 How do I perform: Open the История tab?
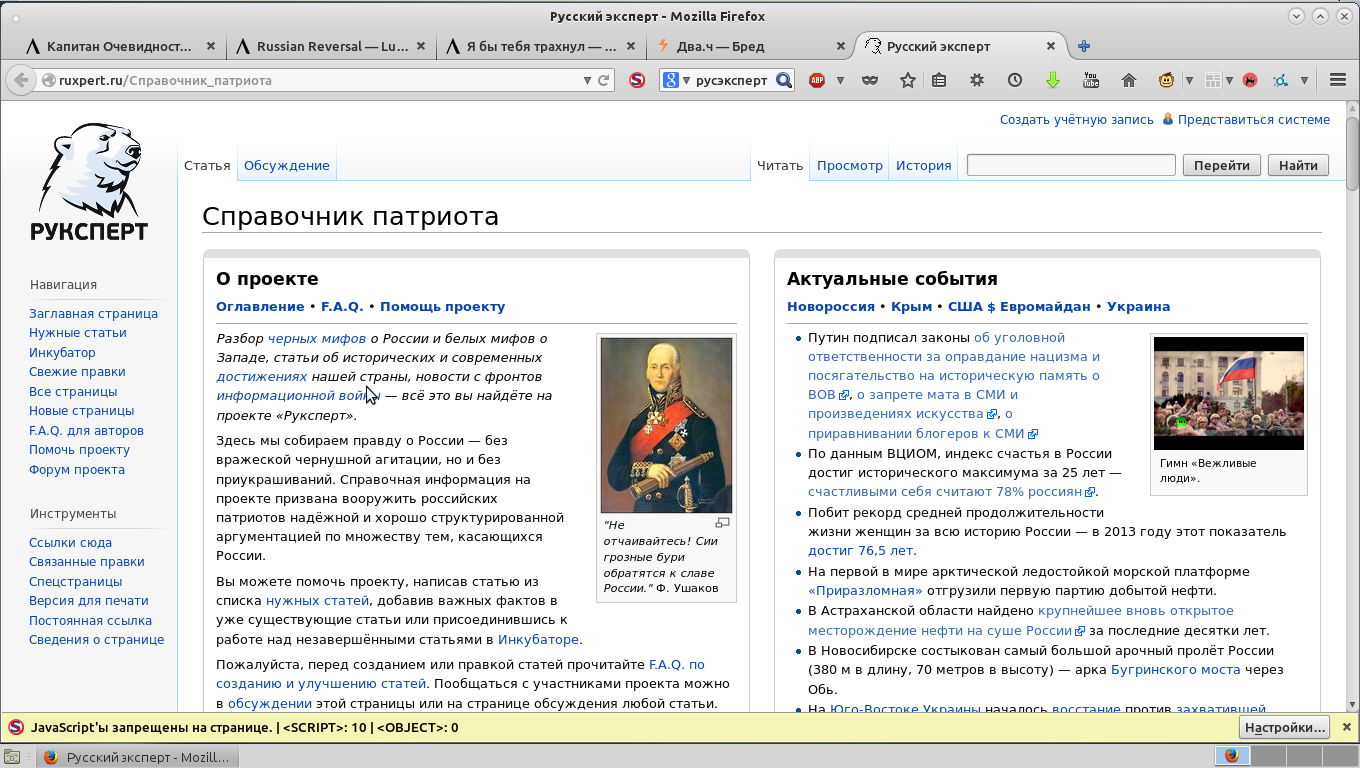[923, 165]
